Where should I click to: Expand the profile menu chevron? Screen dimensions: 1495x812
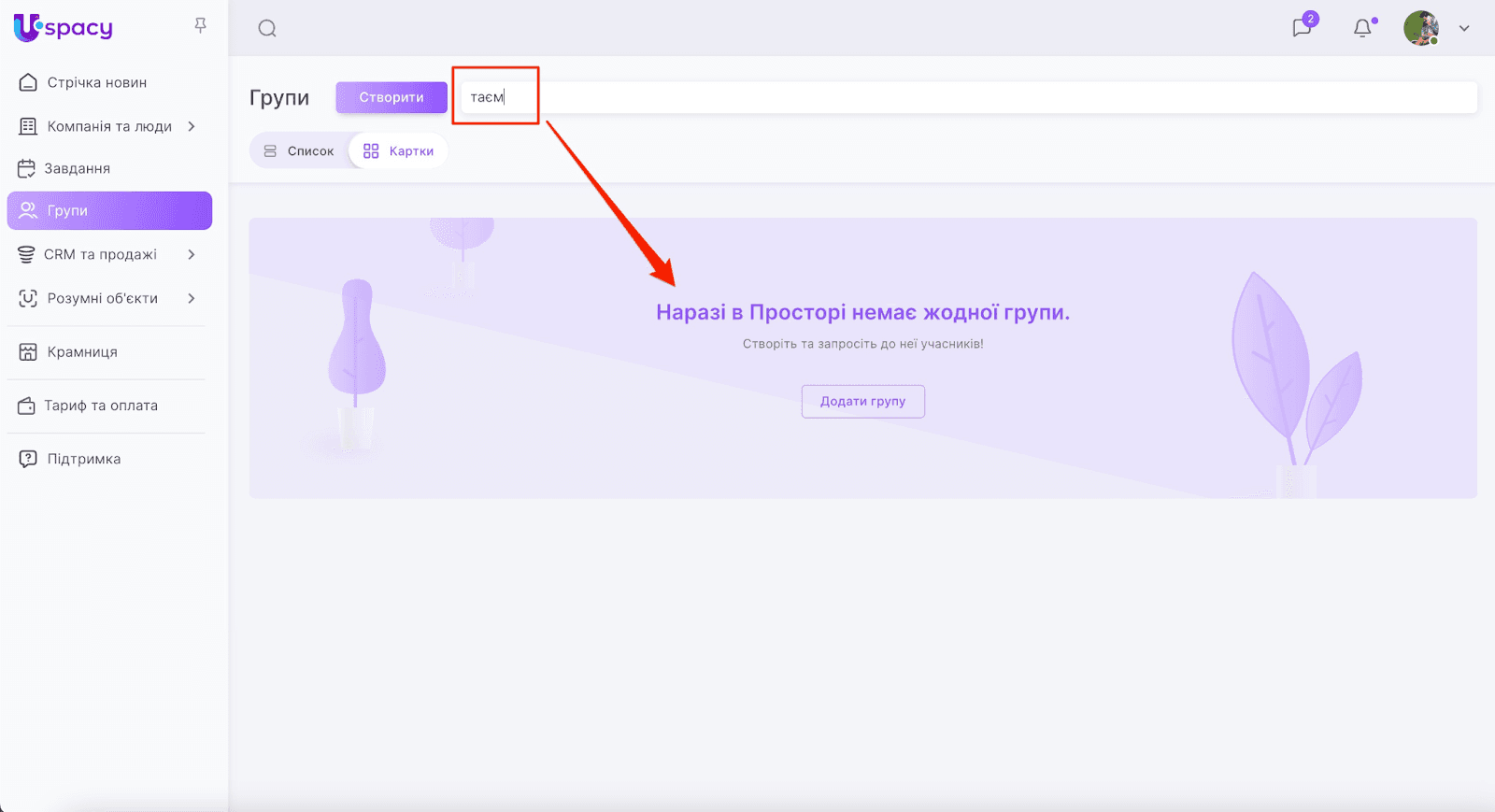point(1464,28)
